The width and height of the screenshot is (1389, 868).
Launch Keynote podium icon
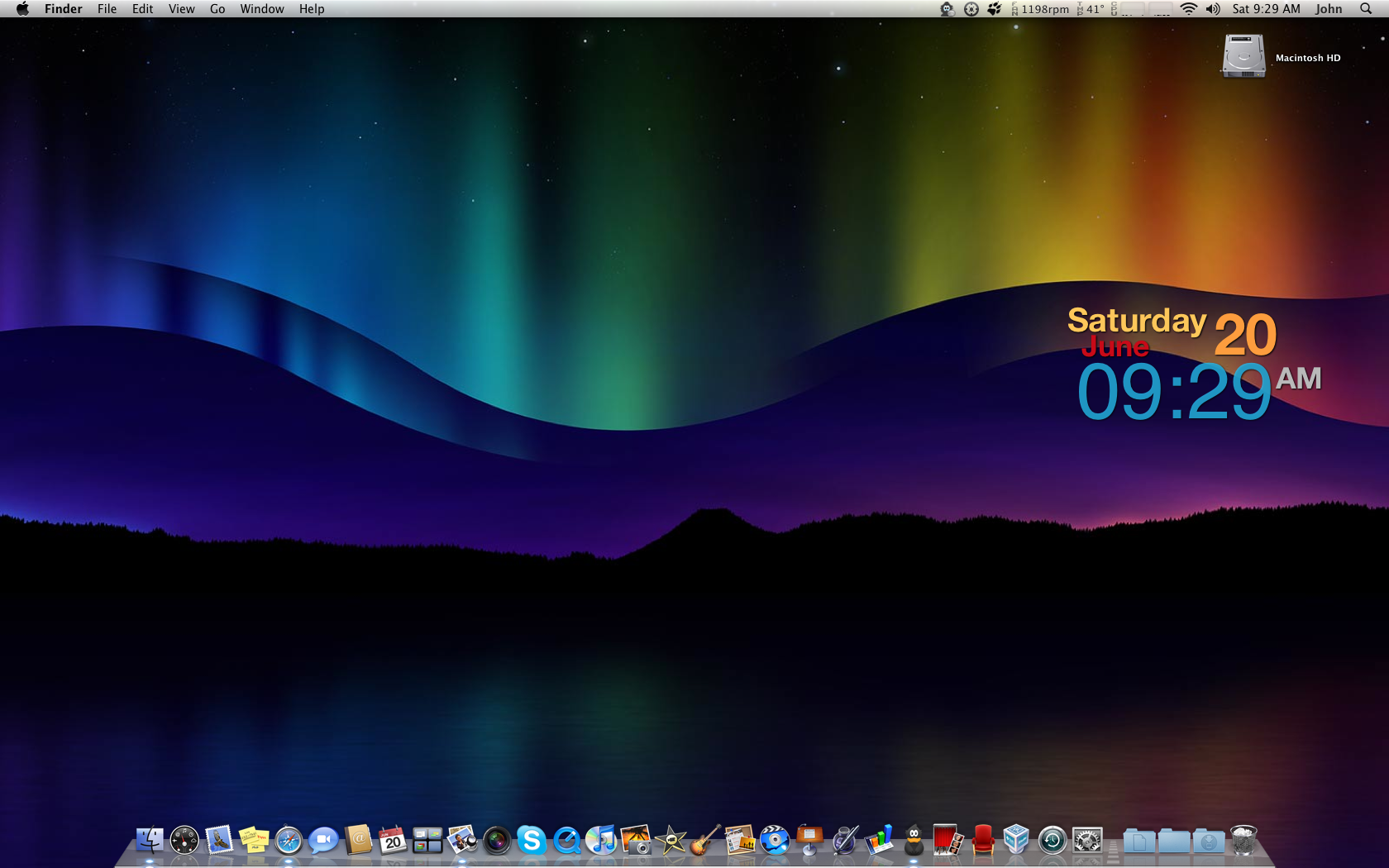[809, 841]
